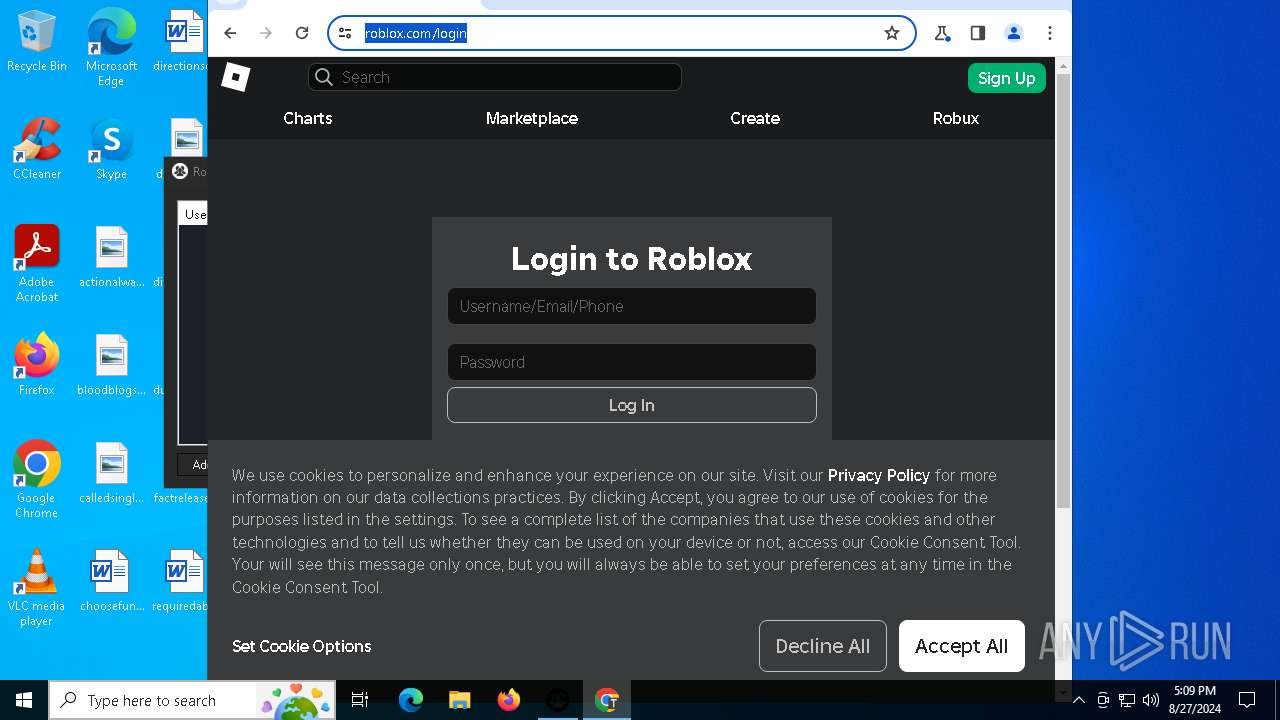Show hidden system tray icons
Viewport: 1280px width, 720px height.
[1079, 700]
